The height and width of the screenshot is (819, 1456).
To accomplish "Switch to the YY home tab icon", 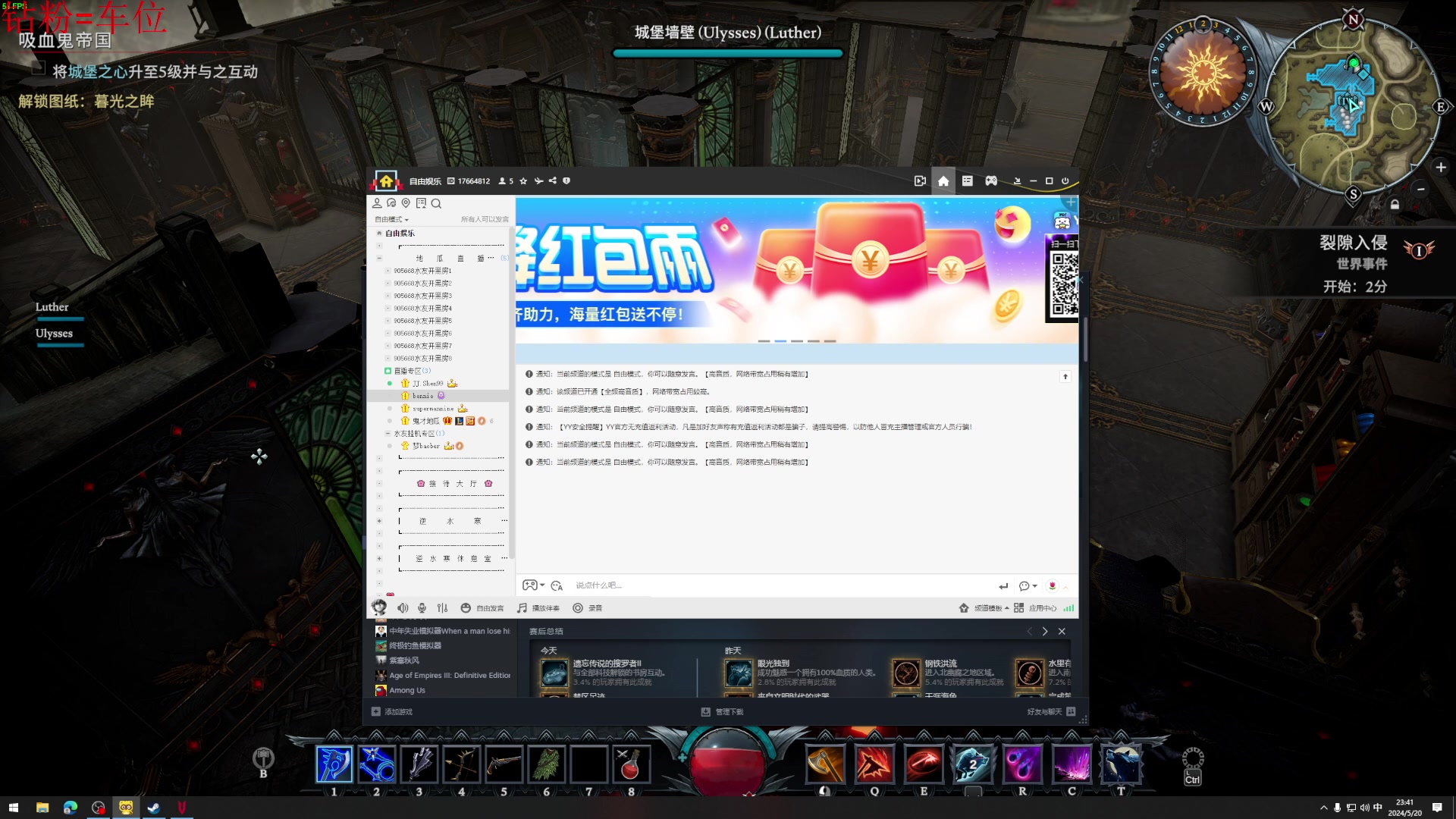I will pos(943,180).
